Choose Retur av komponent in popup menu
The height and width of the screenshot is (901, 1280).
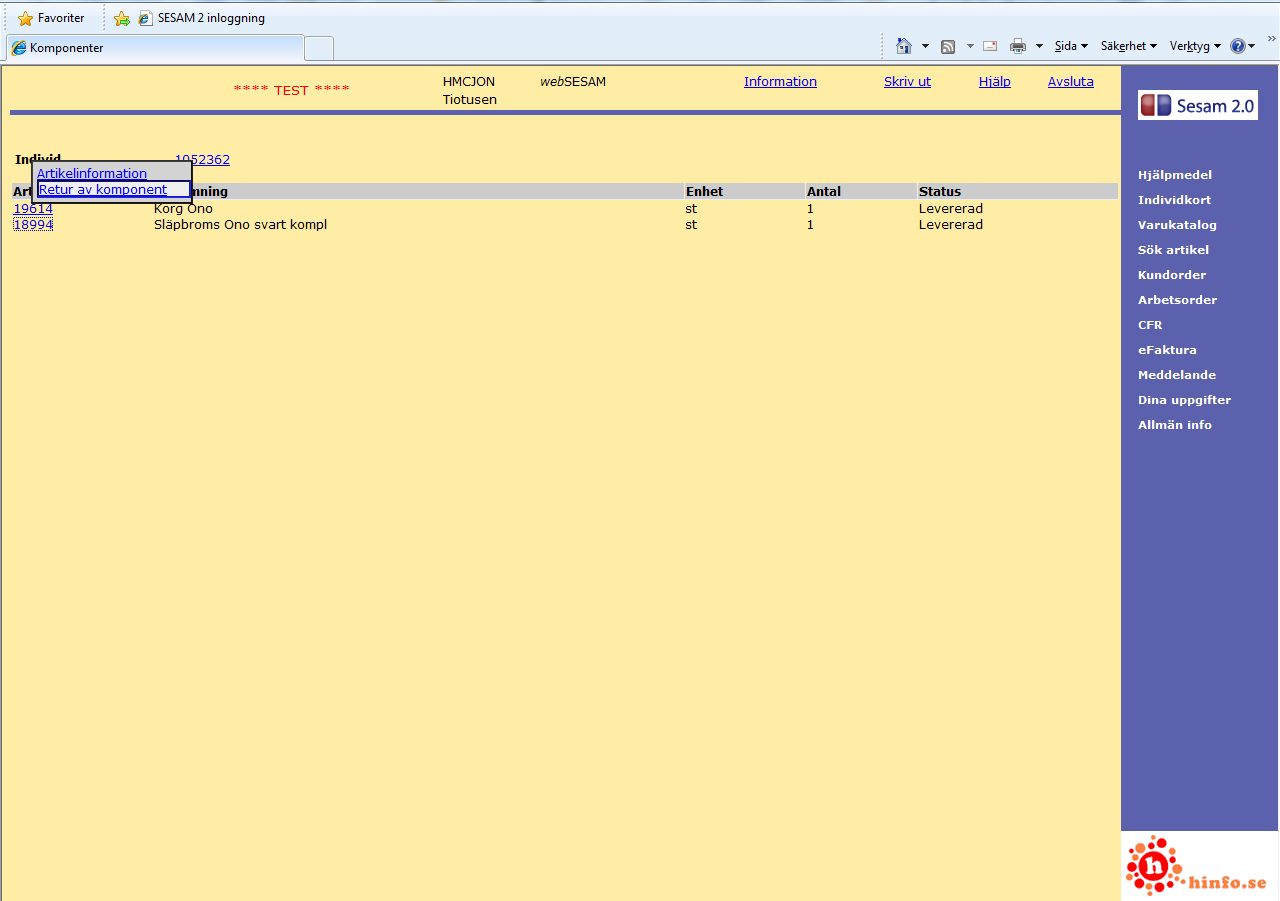click(103, 189)
